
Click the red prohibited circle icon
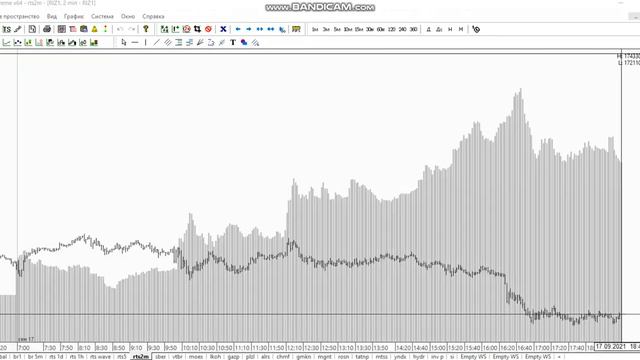208,29
